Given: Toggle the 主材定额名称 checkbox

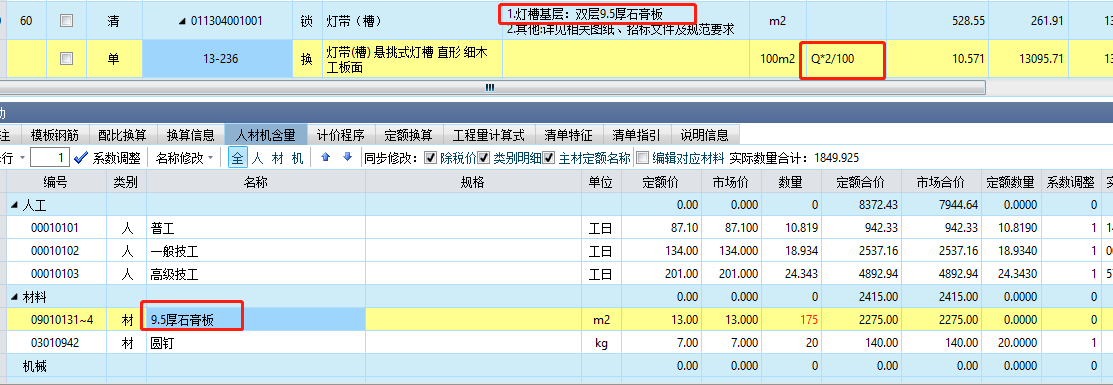Looking at the screenshot, I should [548, 158].
